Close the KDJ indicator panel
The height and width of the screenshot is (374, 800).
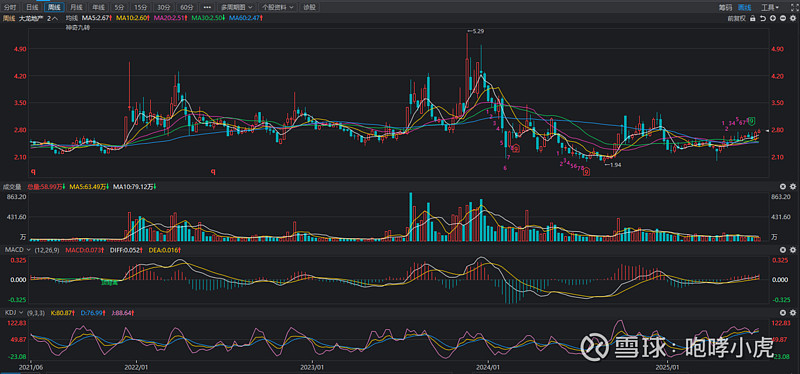[783, 312]
